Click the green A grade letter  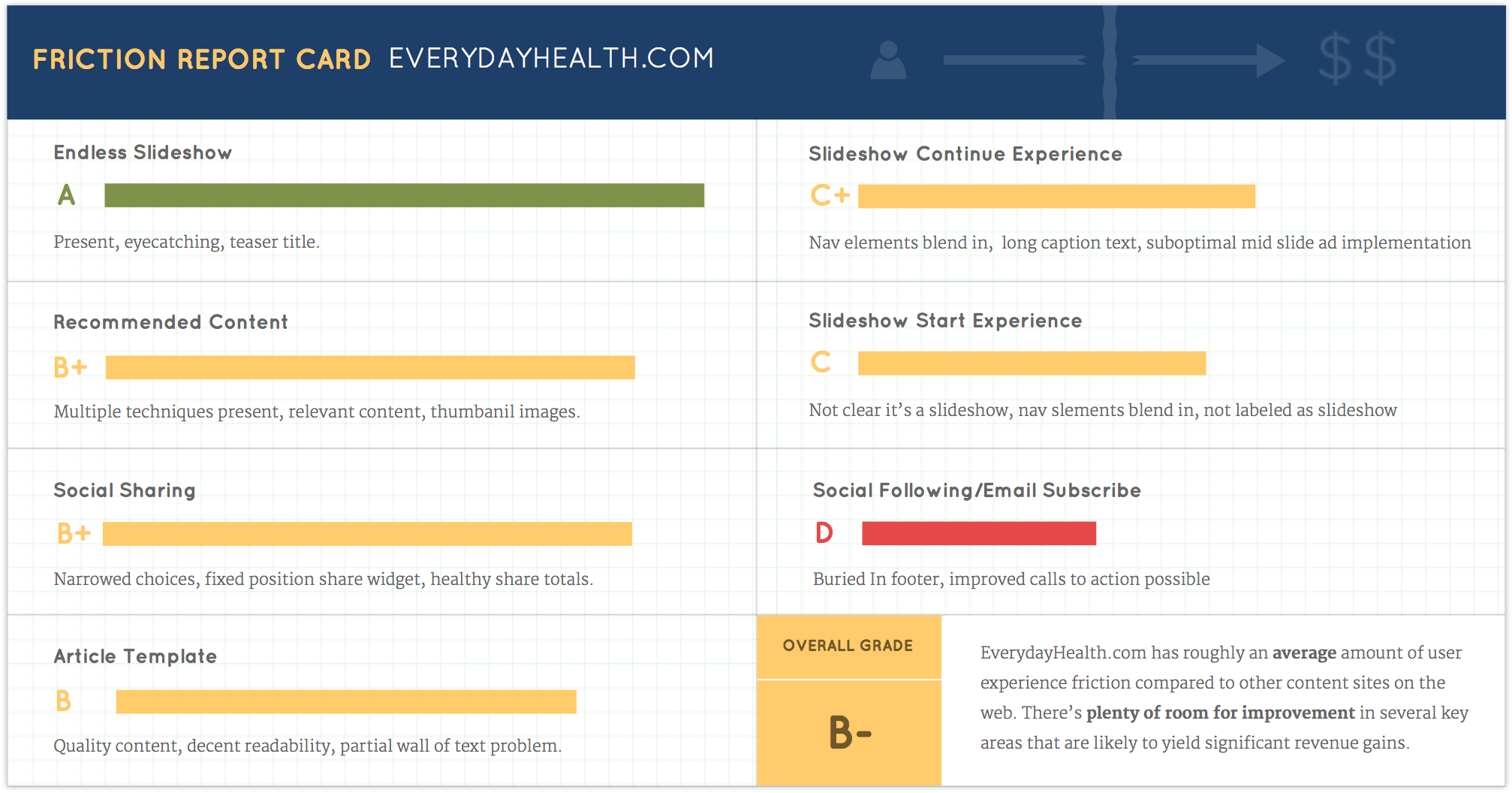[x=67, y=195]
